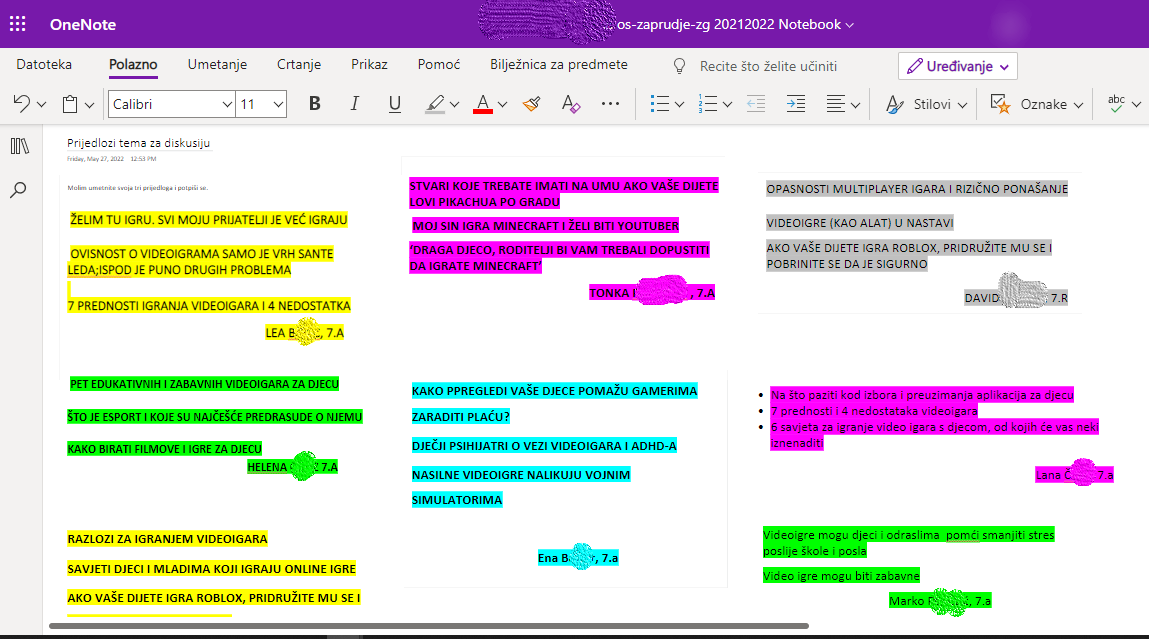
Task: Click the numbered list icon
Action: click(x=708, y=104)
